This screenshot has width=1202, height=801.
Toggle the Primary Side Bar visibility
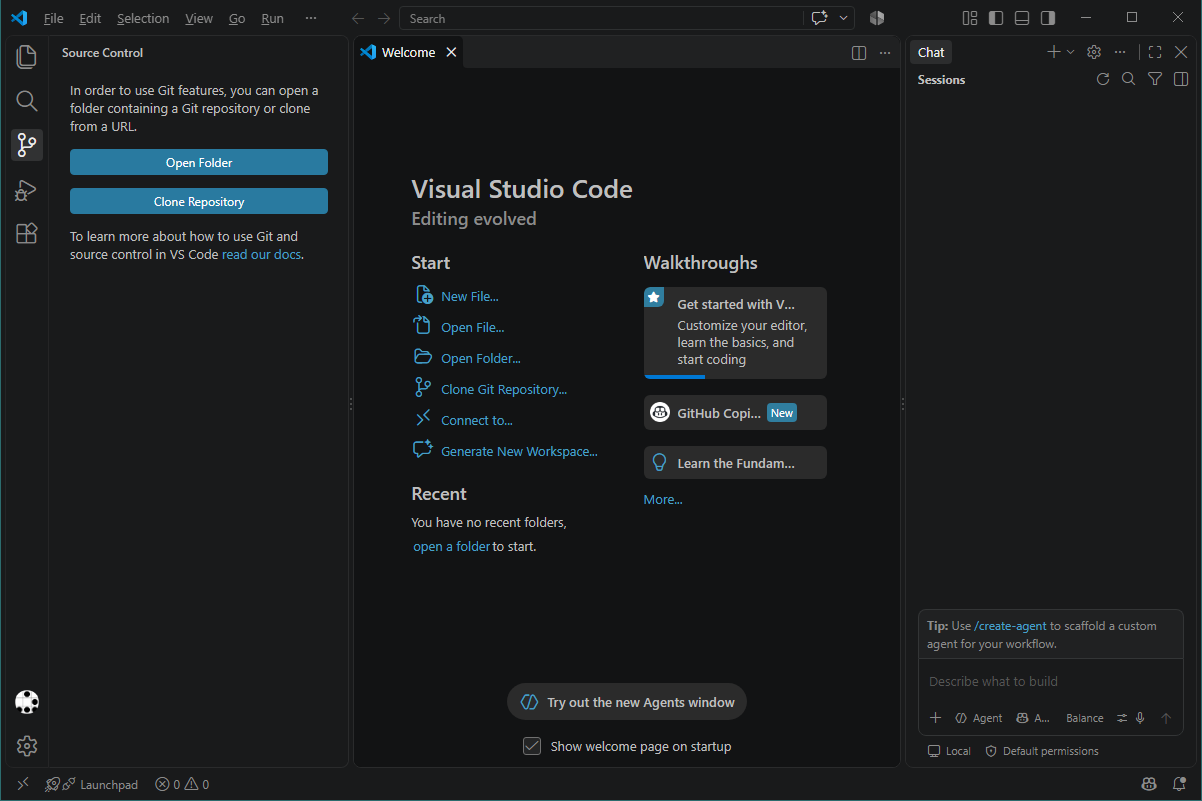[x=996, y=18]
